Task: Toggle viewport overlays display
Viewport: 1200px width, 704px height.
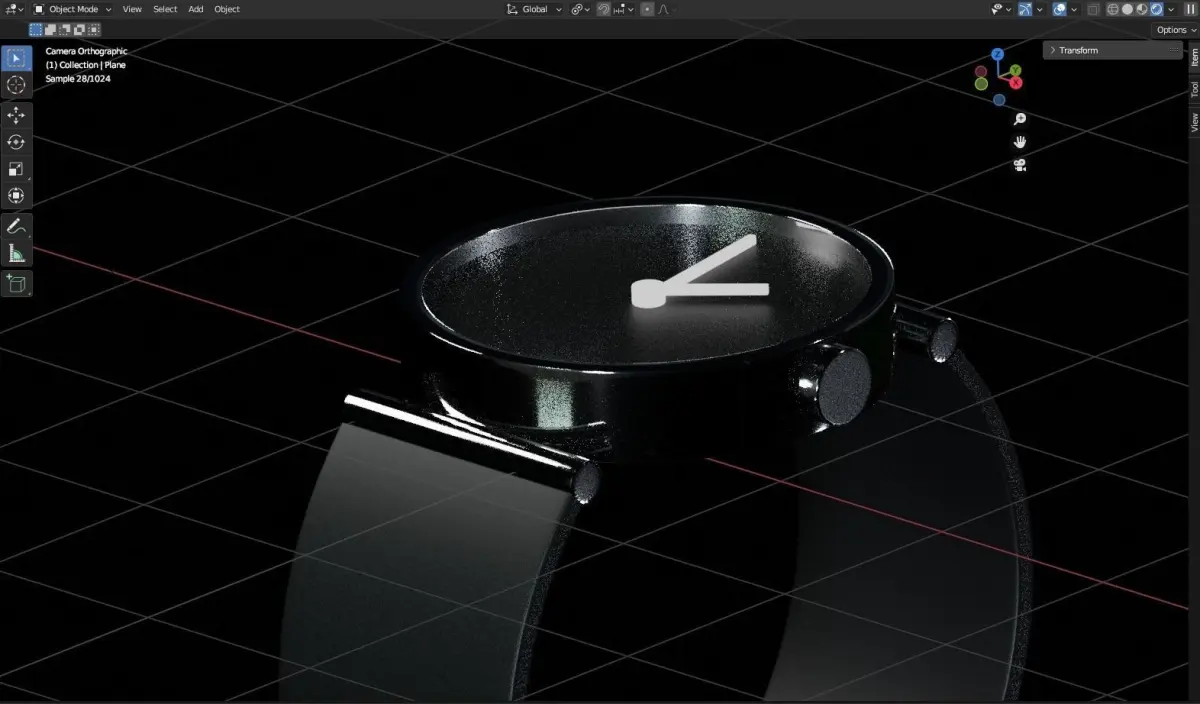Action: coord(1059,9)
